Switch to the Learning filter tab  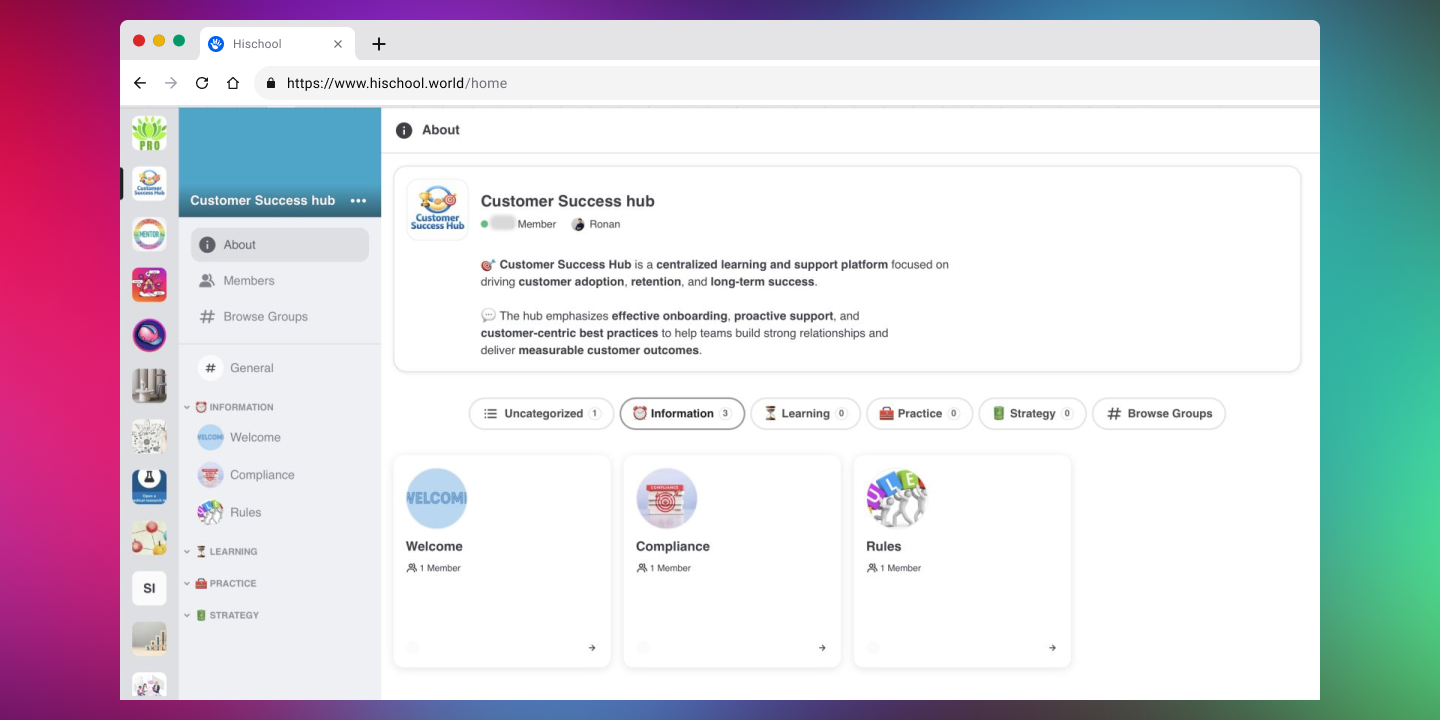pos(805,414)
